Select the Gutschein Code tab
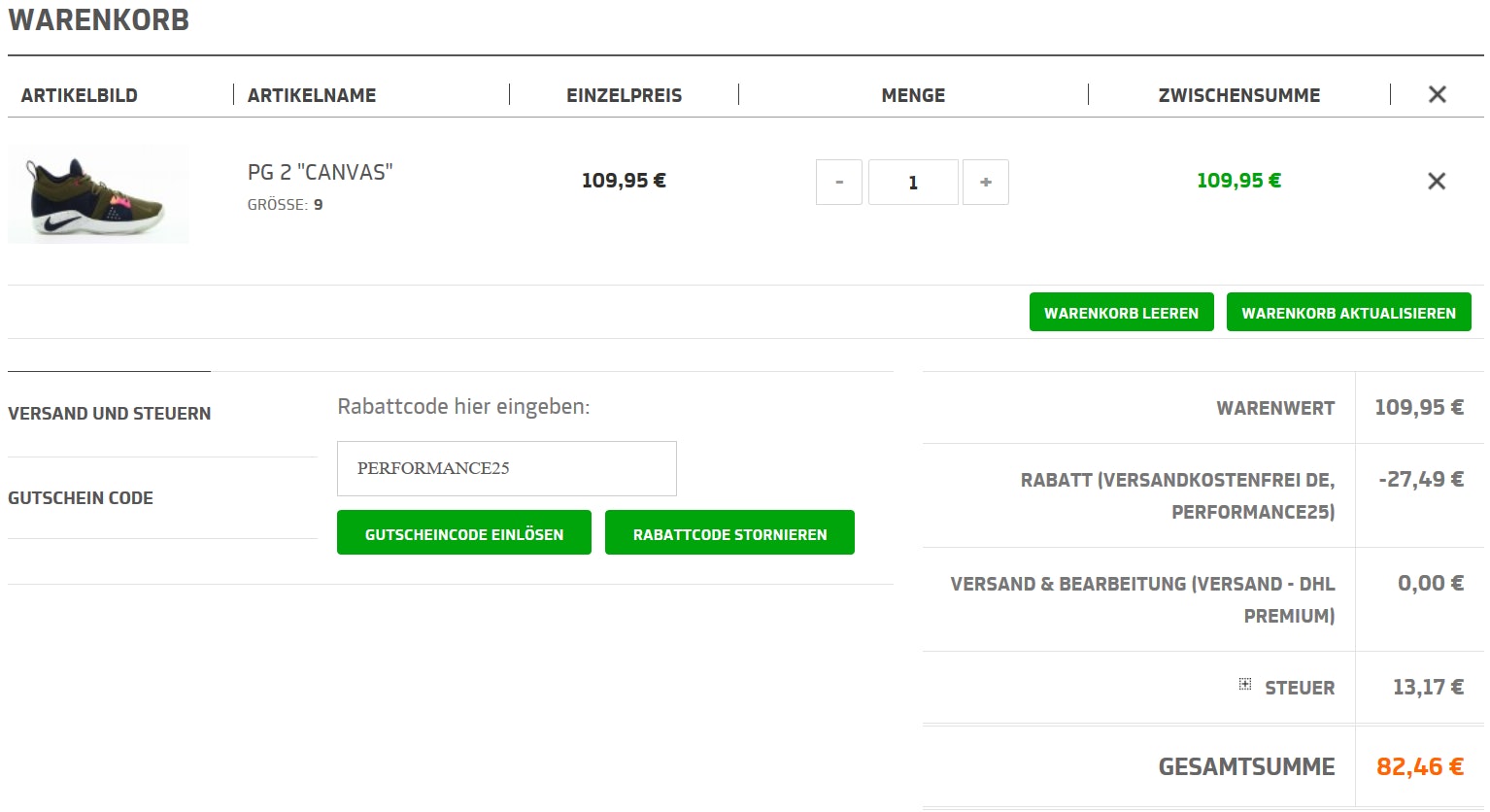 coord(81,498)
